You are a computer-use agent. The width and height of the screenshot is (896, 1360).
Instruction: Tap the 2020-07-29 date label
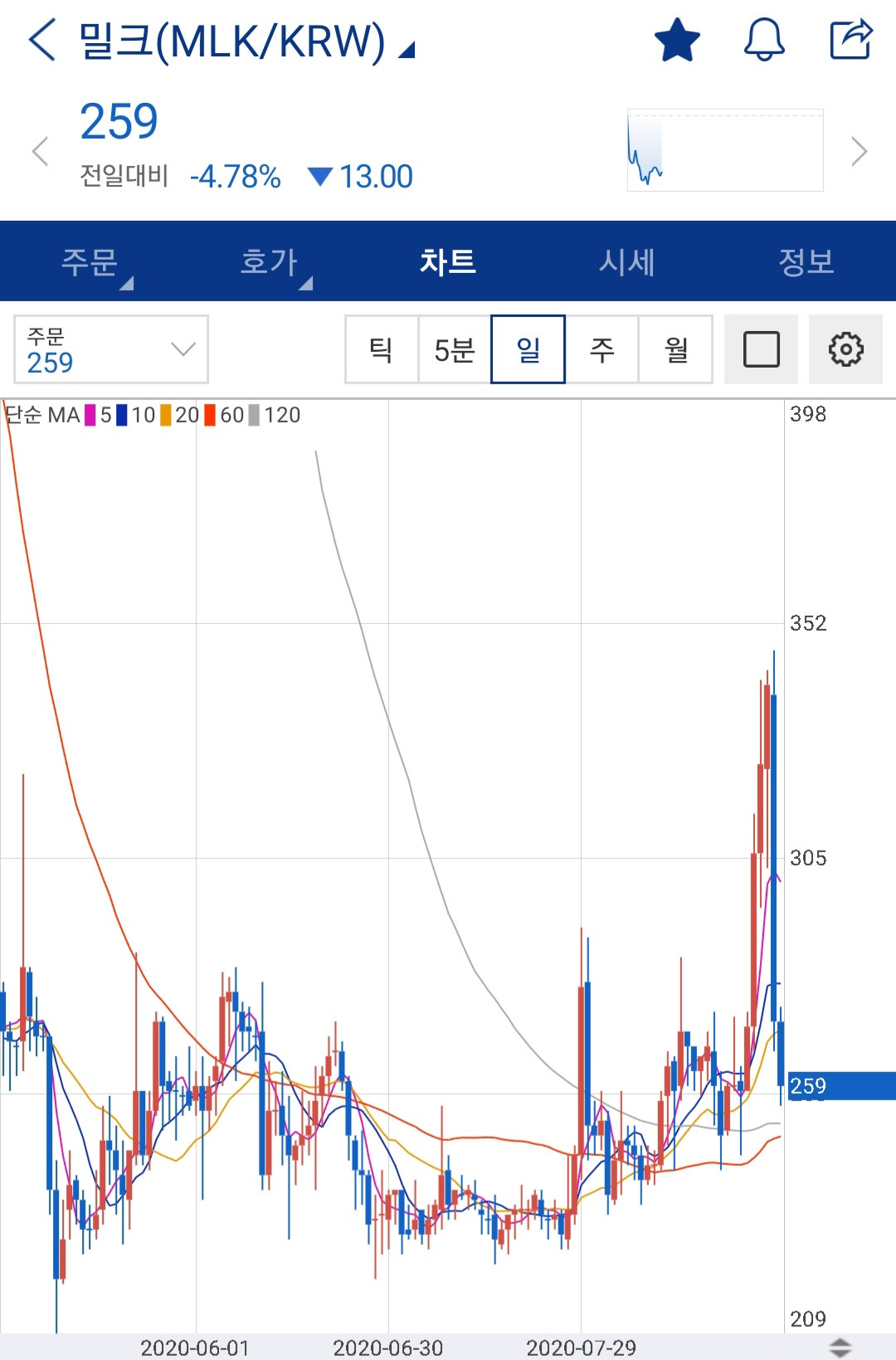pos(582,1348)
